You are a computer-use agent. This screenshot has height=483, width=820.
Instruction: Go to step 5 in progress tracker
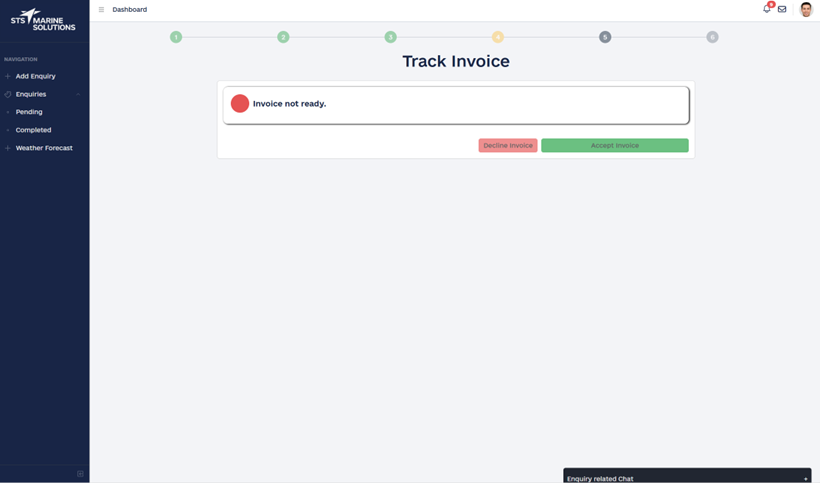click(605, 37)
